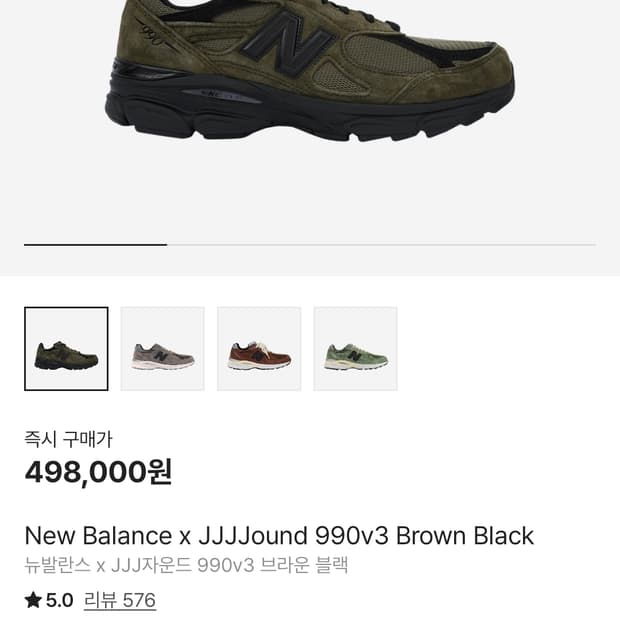Select the burgundy red shoe thumbnail

click(x=259, y=349)
